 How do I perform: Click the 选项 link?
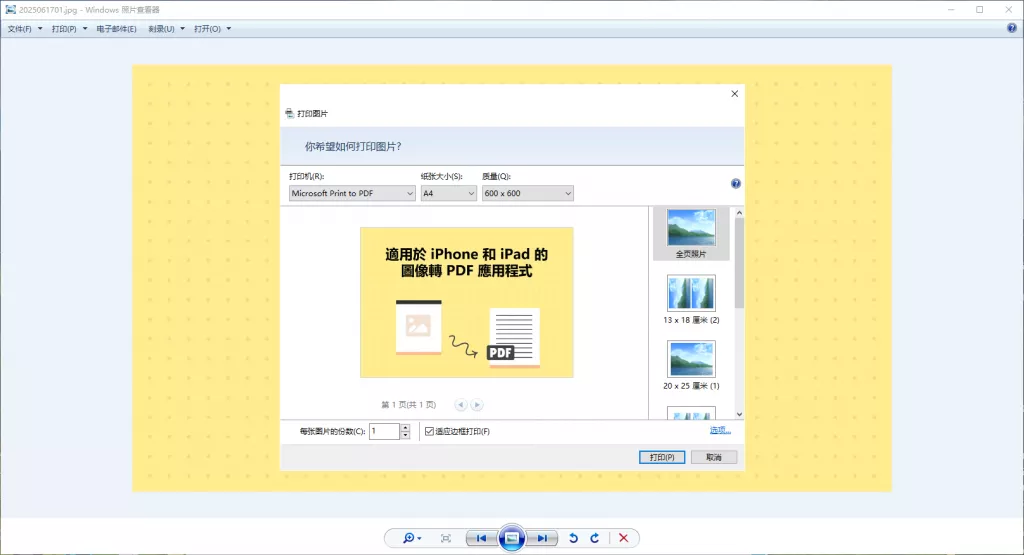(720, 430)
